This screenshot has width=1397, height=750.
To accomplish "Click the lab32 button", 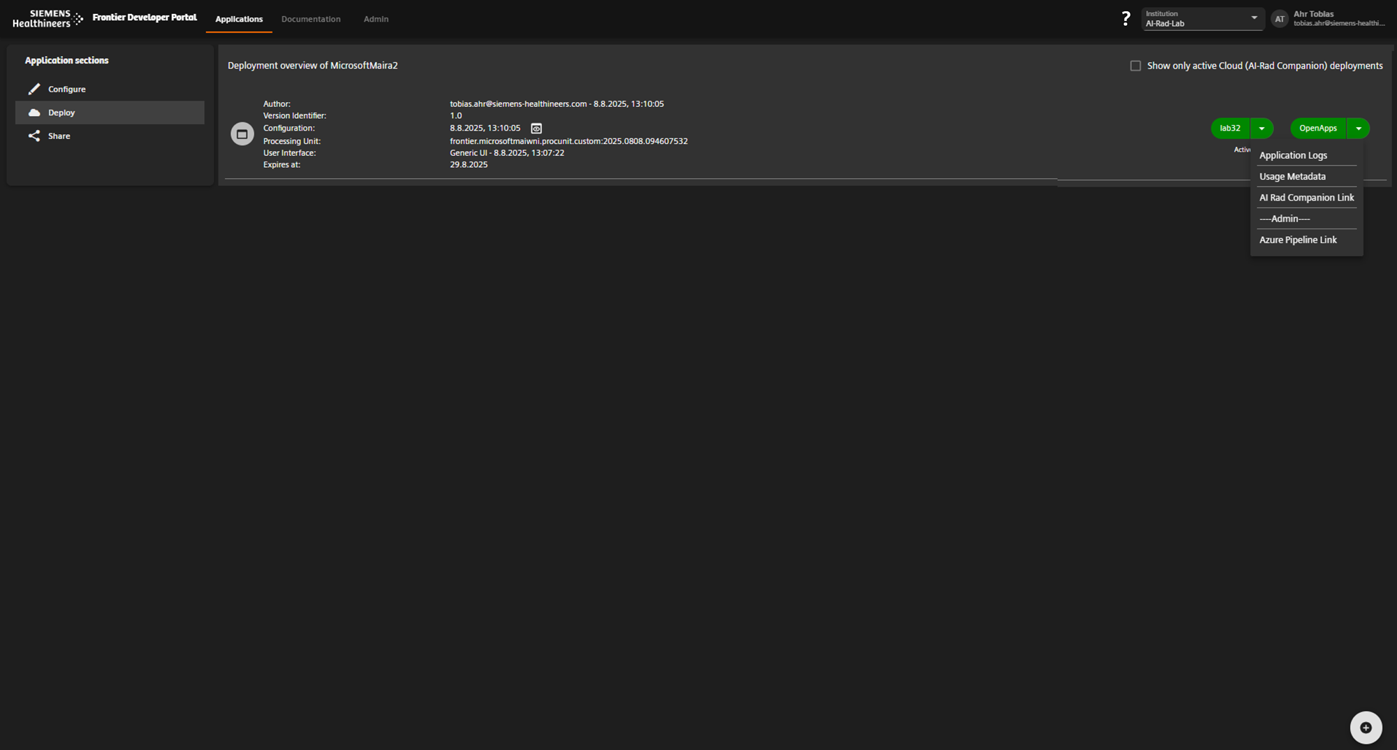I will pyautogui.click(x=1229, y=128).
